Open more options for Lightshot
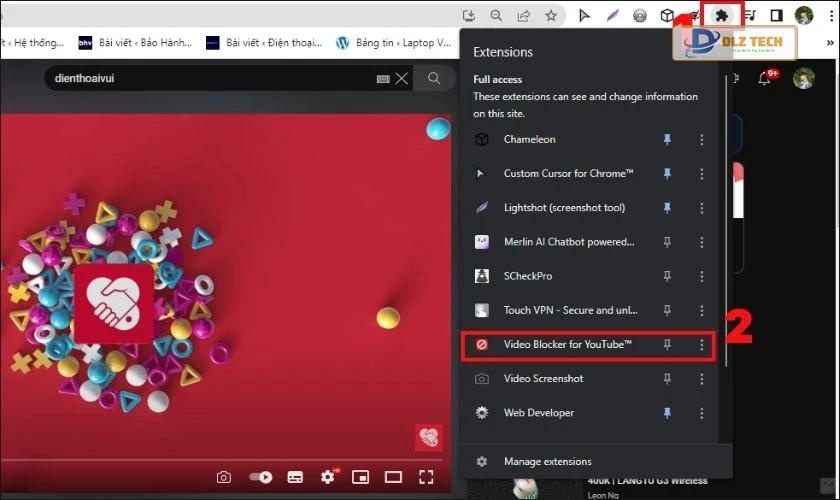Image resolution: width=840 pixels, height=500 pixels. (701, 208)
